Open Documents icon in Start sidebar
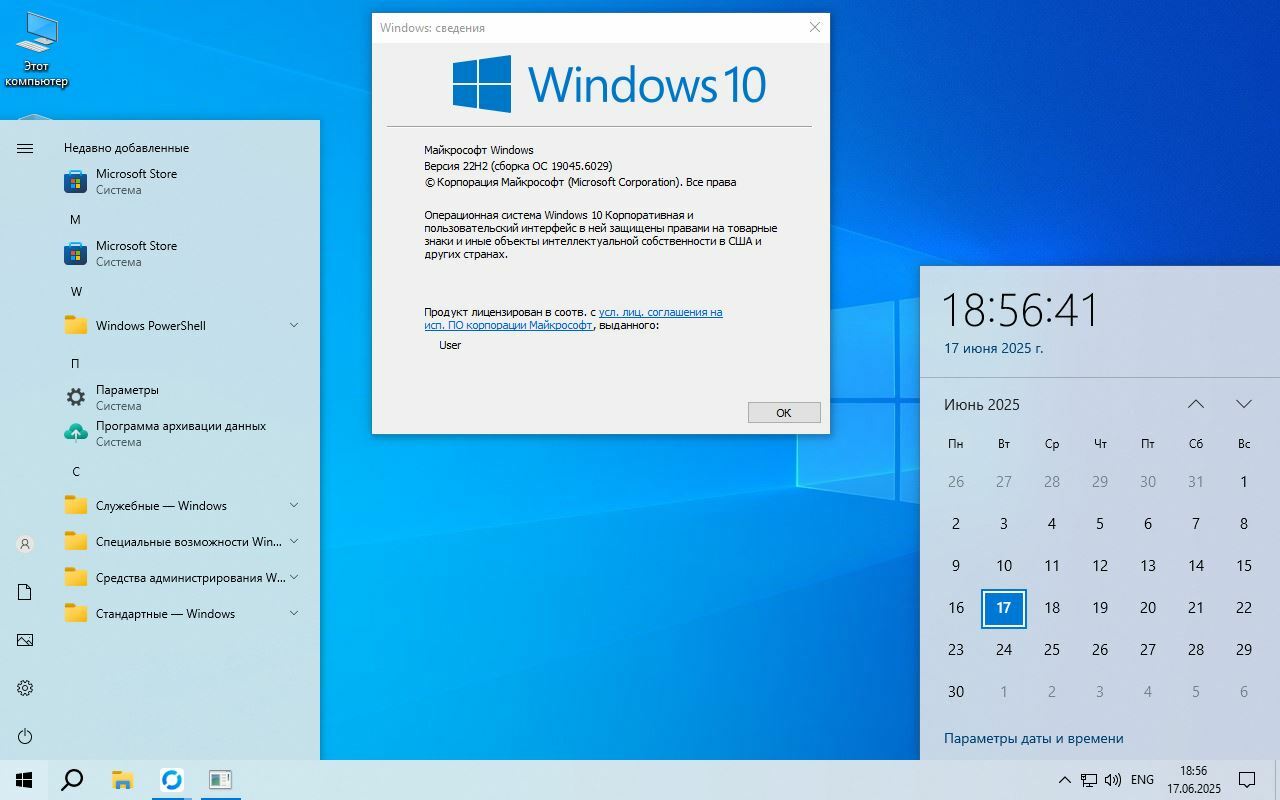 pyautogui.click(x=25, y=592)
